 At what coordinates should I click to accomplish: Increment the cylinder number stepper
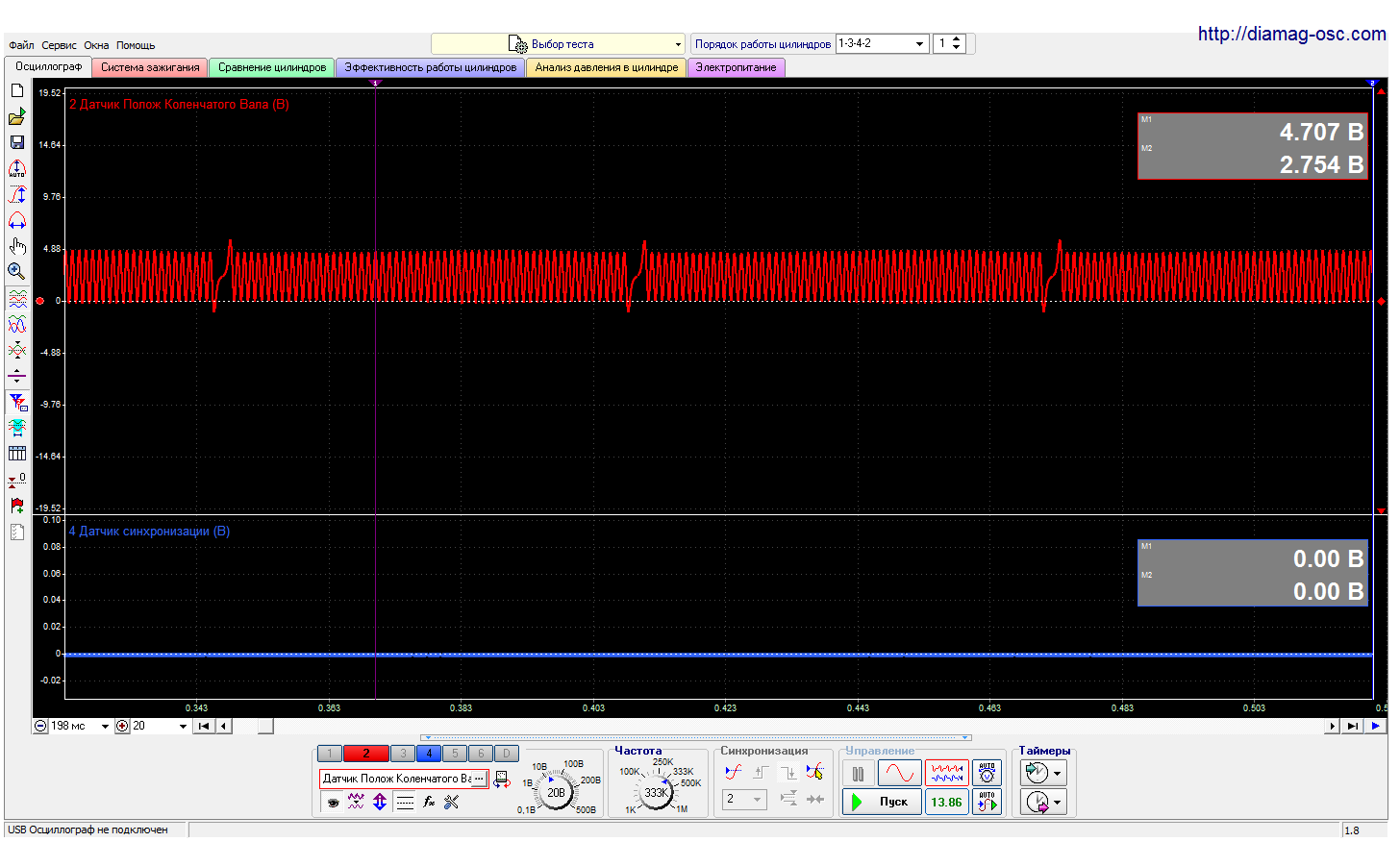tap(956, 39)
